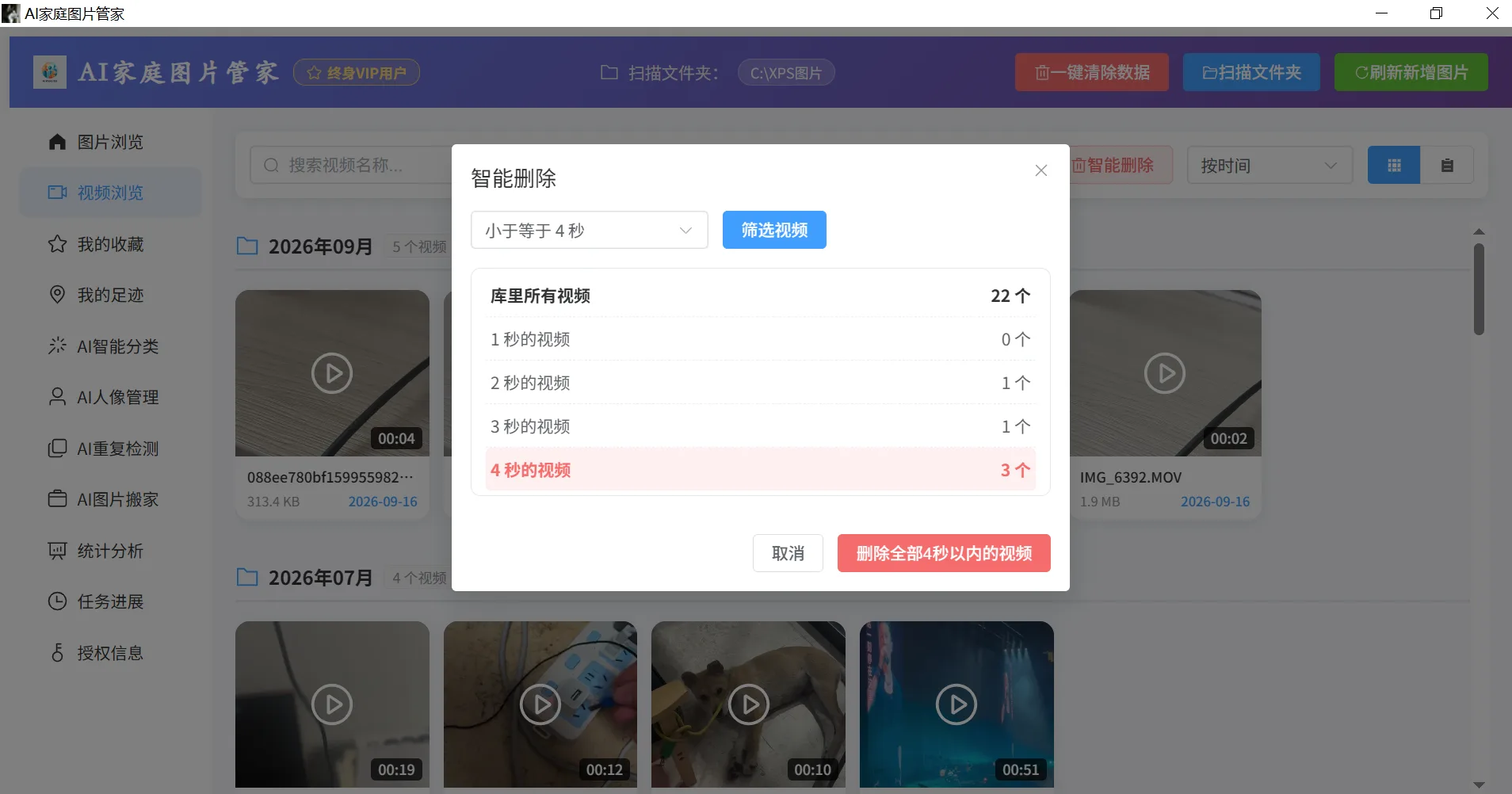Click the 一键清除数据 button
Viewport: 1512px width, 794px height.
click(1091, 72)
